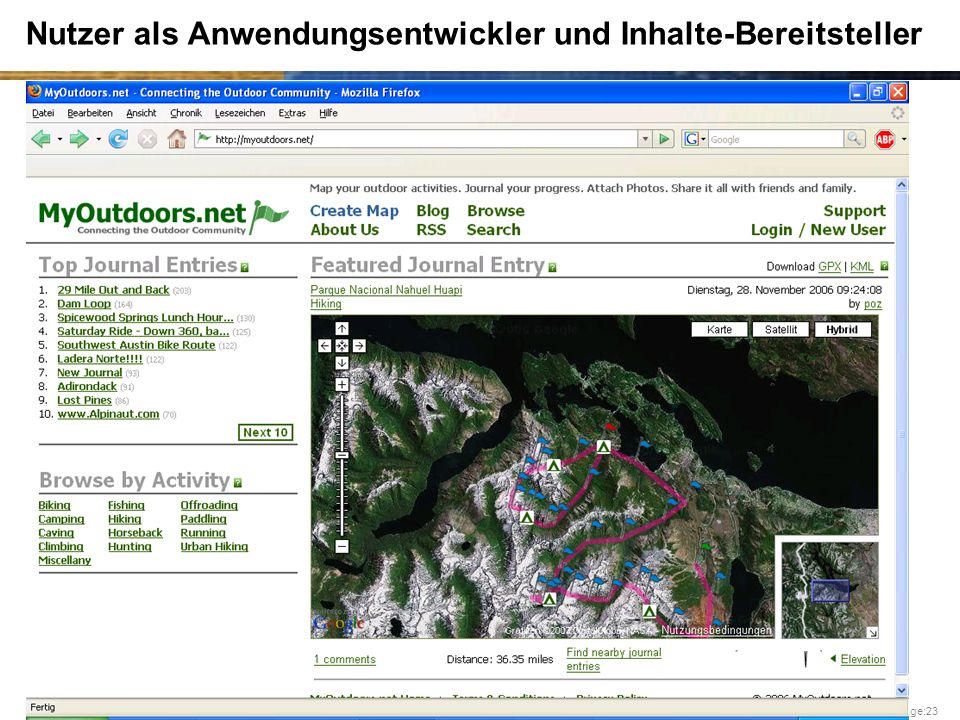Click into the Google search box
960x720 pixels.
coord(776,139)
